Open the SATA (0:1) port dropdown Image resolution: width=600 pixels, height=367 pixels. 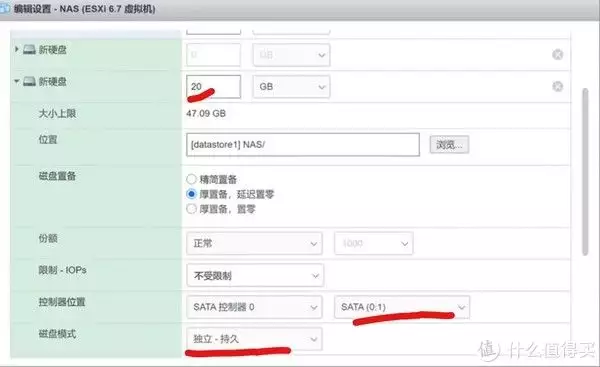[x=402, y=307]
